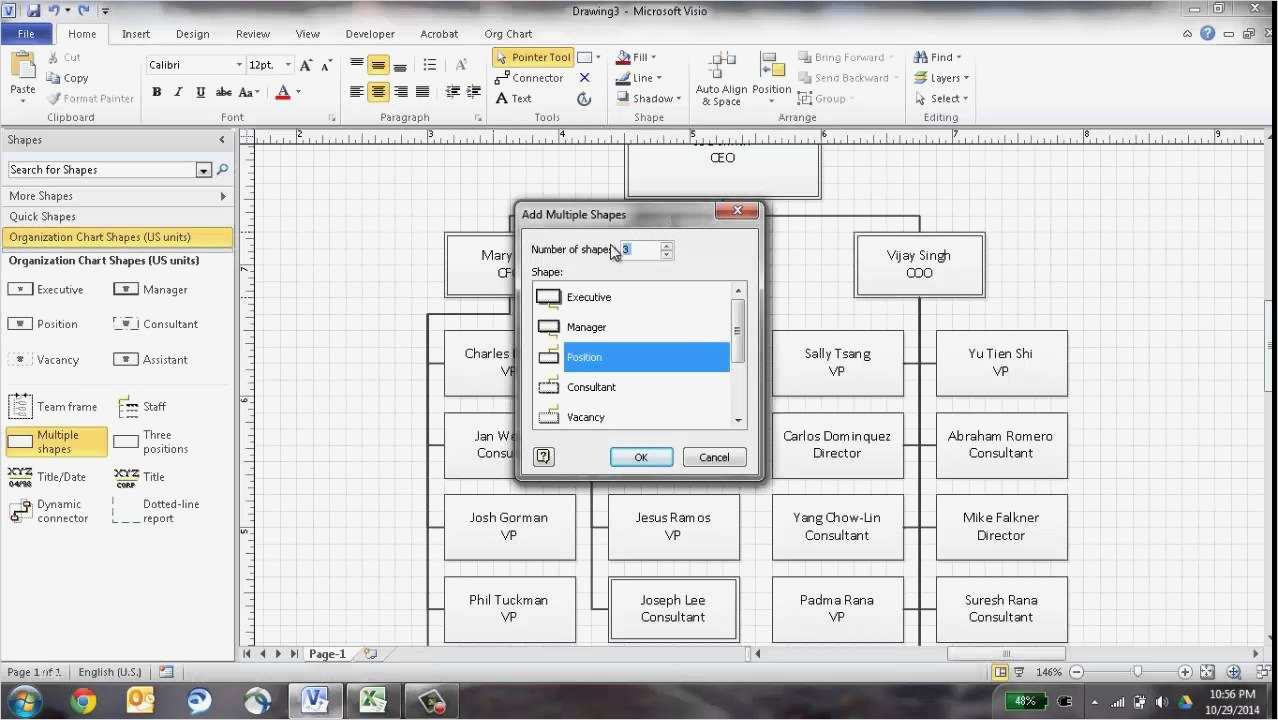Open the Calibri font name dropdown
The height and width of the screenshot is (720, 1278).
point(239,65)
